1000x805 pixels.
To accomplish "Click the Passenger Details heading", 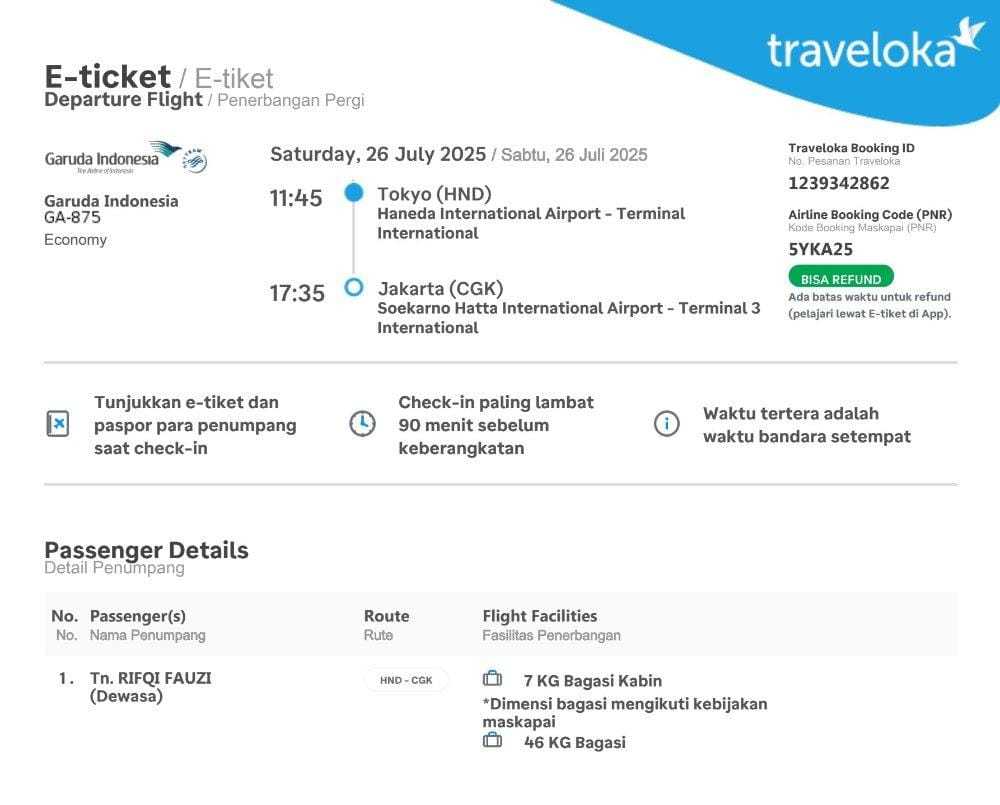I will point(146,550).
